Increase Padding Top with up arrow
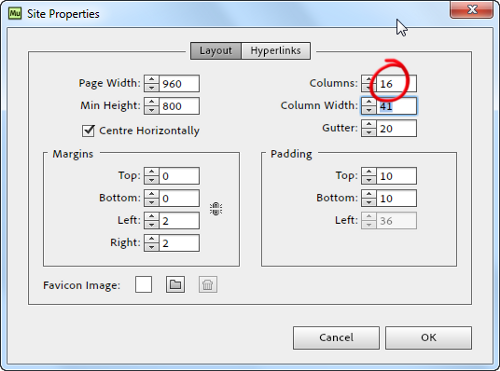Viewport: 500px width, 371px height. [369, 172]
